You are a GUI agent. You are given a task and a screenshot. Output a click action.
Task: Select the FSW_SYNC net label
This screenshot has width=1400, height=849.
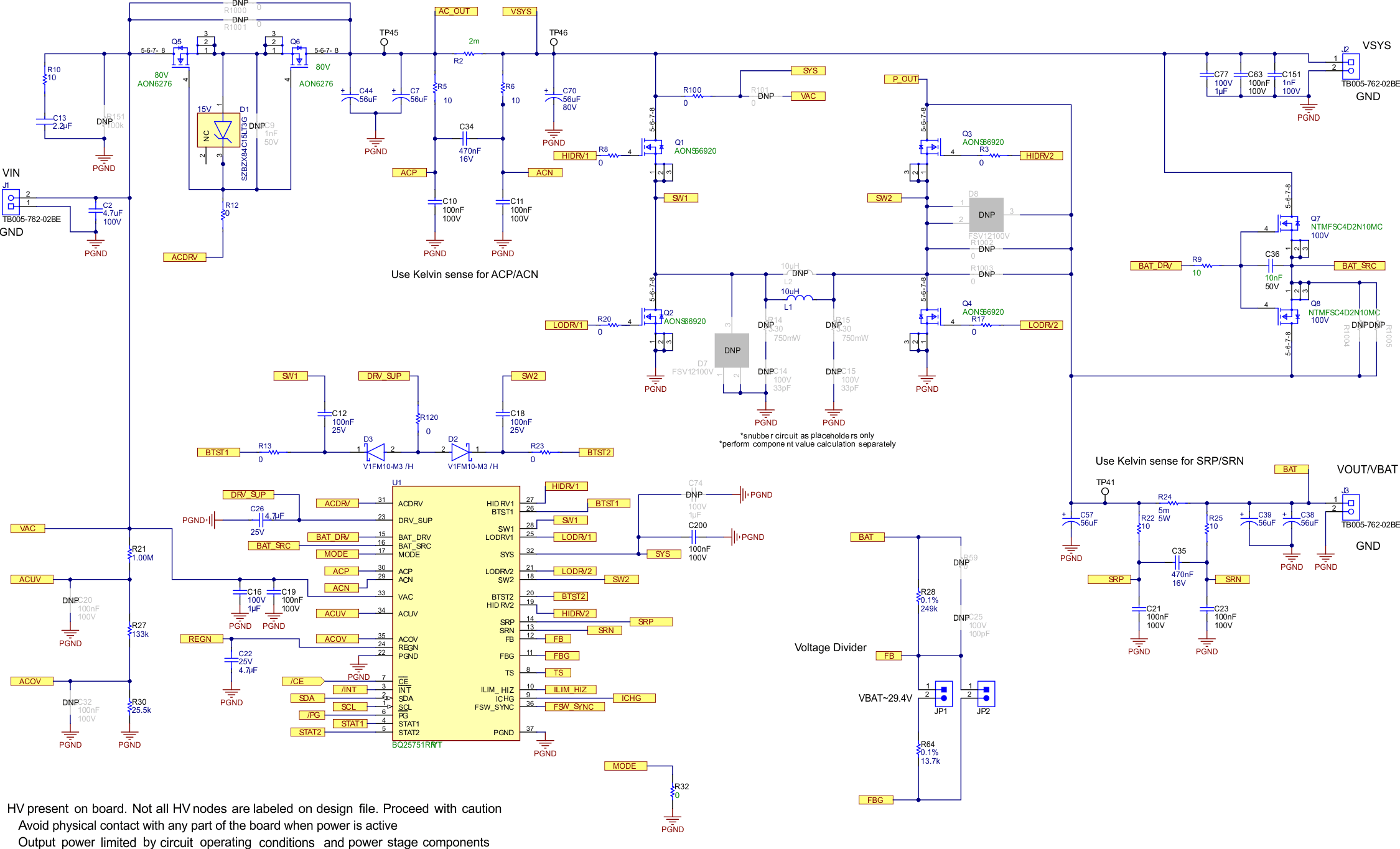pyautogui.click(x=574, y=707)
